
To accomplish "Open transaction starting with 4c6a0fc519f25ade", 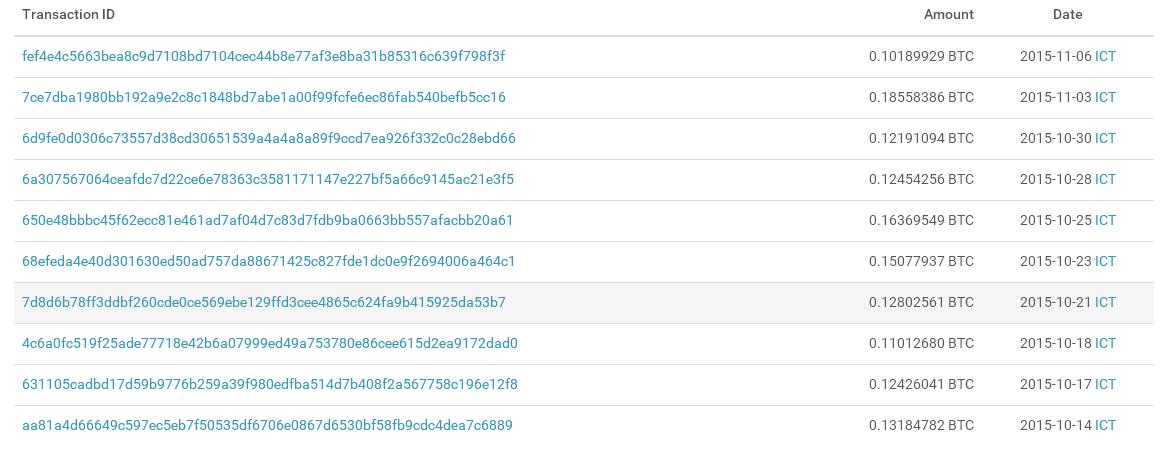I will [x=269, y=344].
